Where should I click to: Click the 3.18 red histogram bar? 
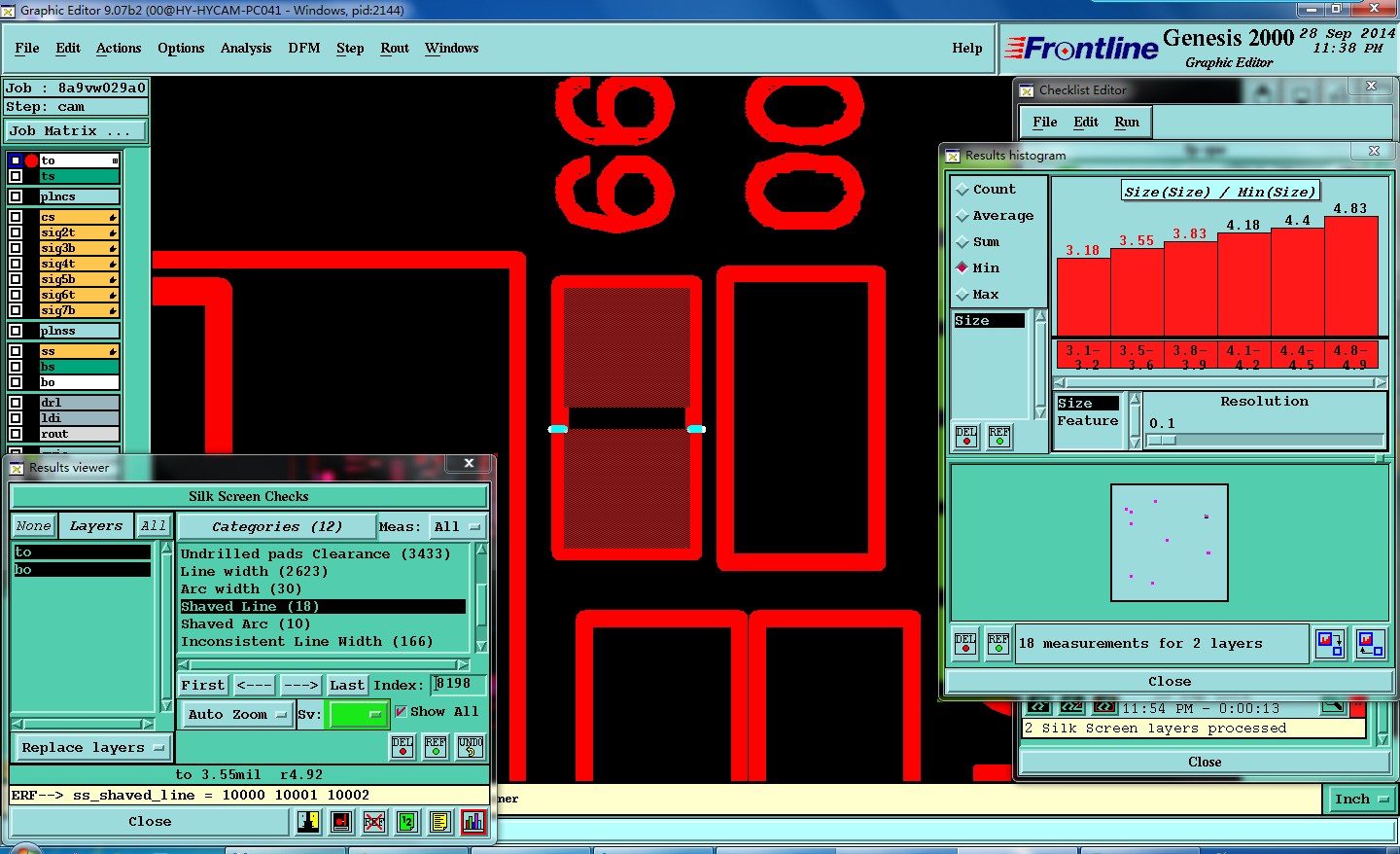[1083, 297]
